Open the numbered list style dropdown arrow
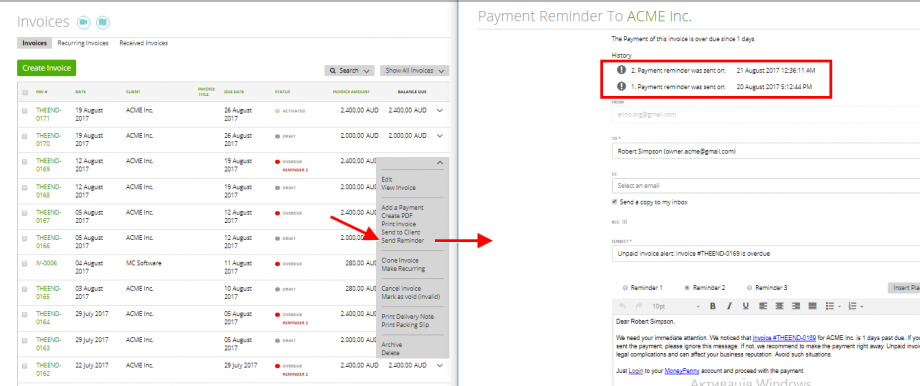Image resolution: width=920 pixels, height=386 pixels. tap(861, 306)
